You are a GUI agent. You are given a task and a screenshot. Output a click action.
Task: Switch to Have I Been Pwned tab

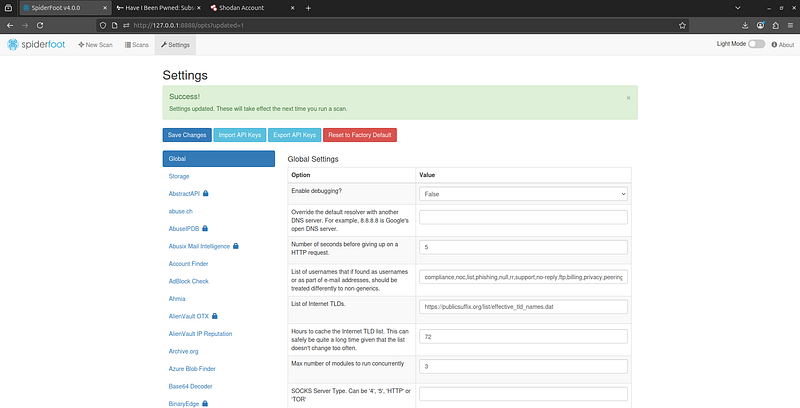tap(158, 8)
